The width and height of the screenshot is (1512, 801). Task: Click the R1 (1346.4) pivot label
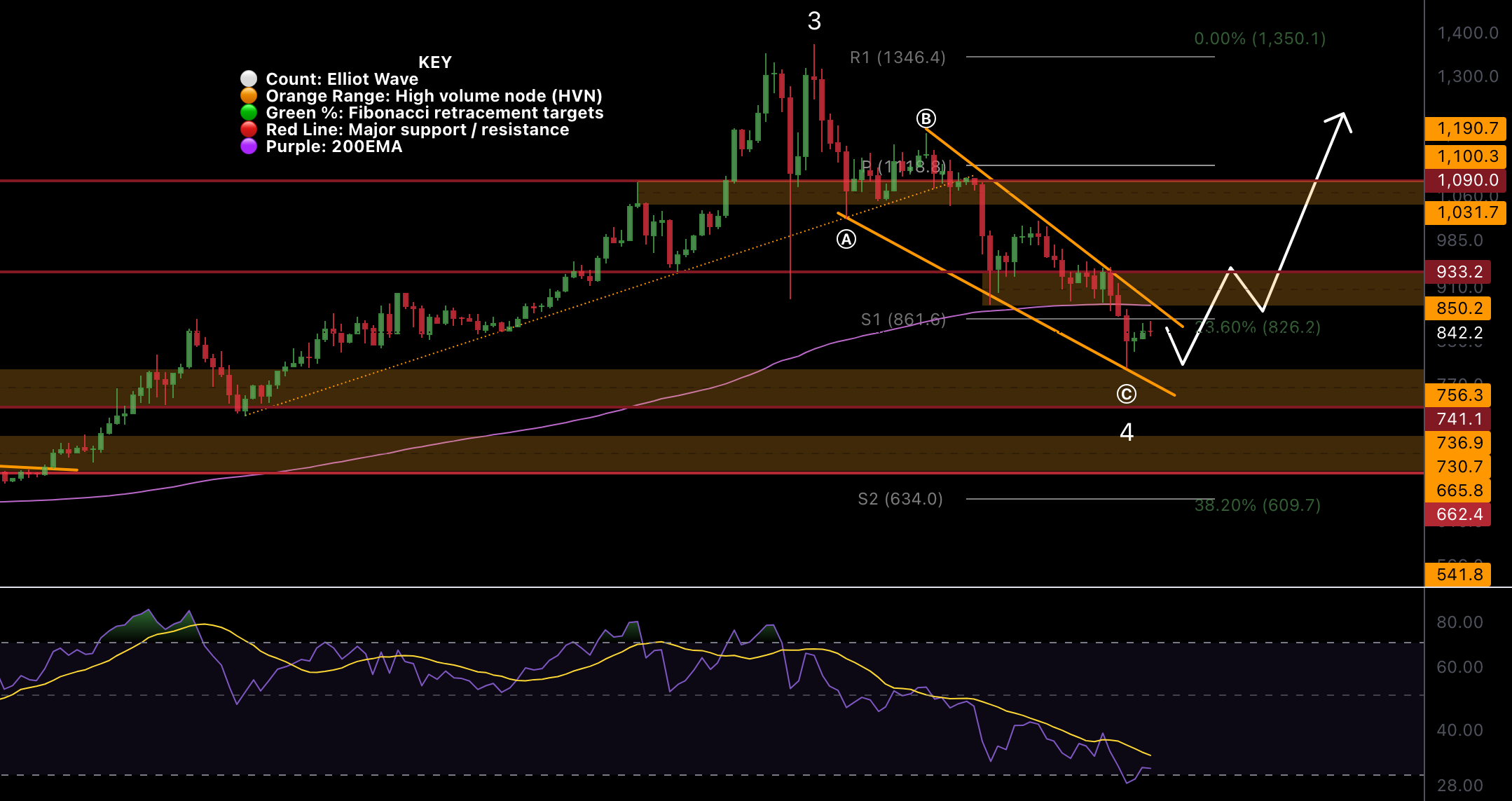(898, 57)
